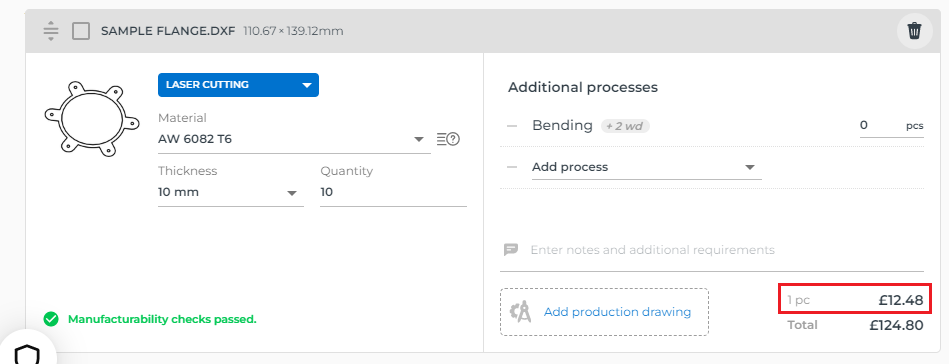Remove the Bending process minus icon

pyautogui.click(x=512, y=126)
